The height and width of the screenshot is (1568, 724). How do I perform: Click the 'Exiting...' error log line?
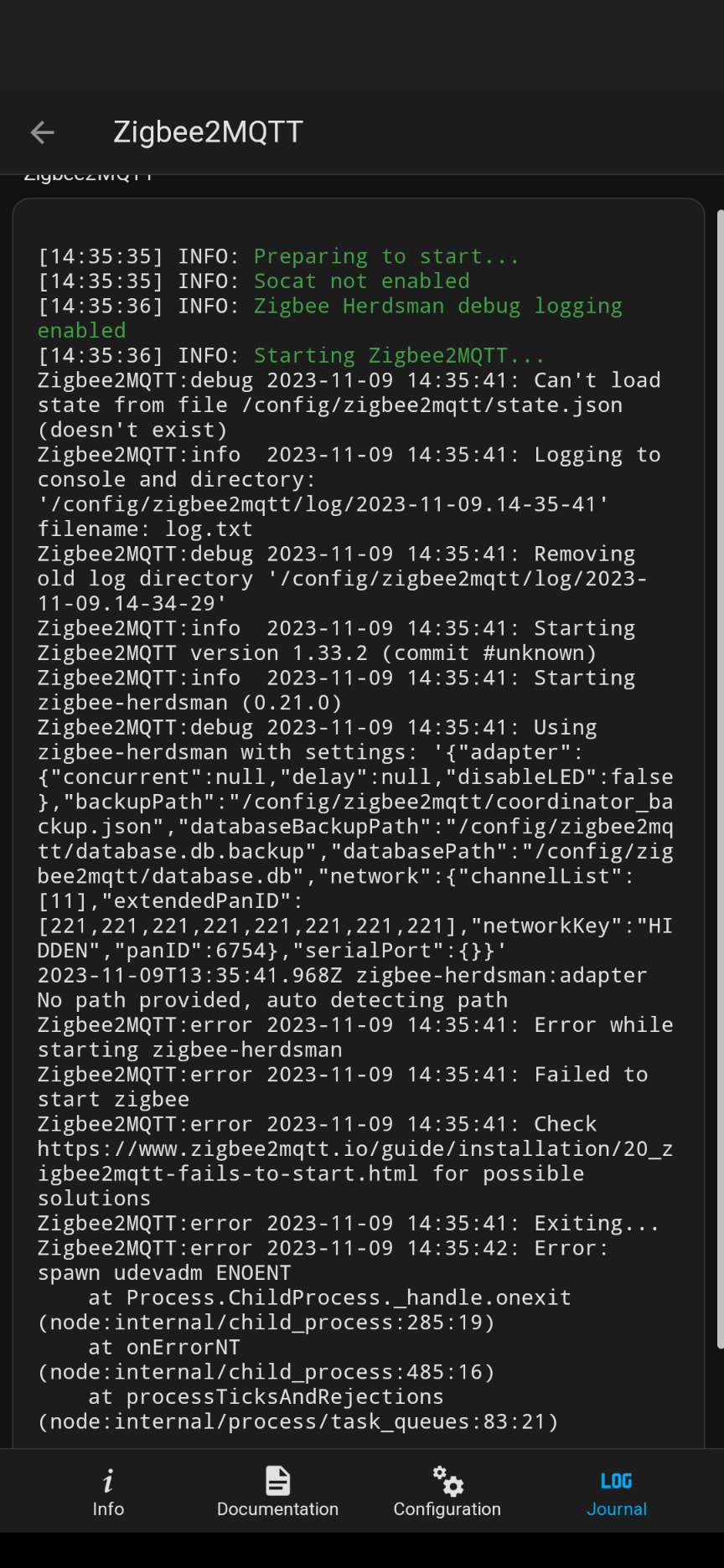tap(596, 1224)
